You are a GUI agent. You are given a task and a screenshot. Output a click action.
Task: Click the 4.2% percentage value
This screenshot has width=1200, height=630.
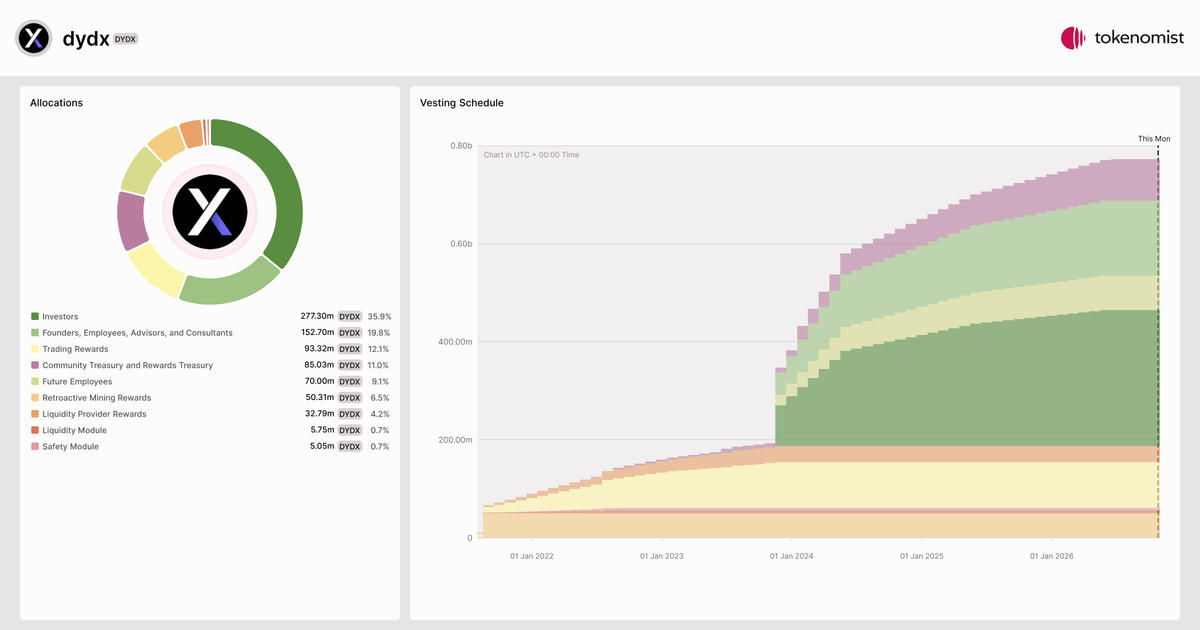(381, 414)
